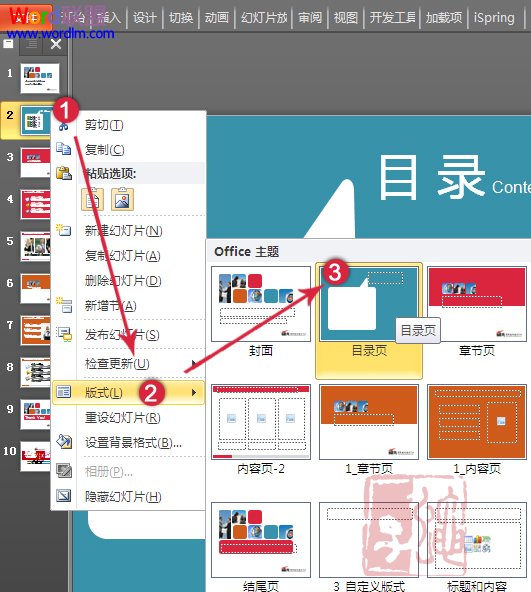Click the New Slide icon

[63, 230]
